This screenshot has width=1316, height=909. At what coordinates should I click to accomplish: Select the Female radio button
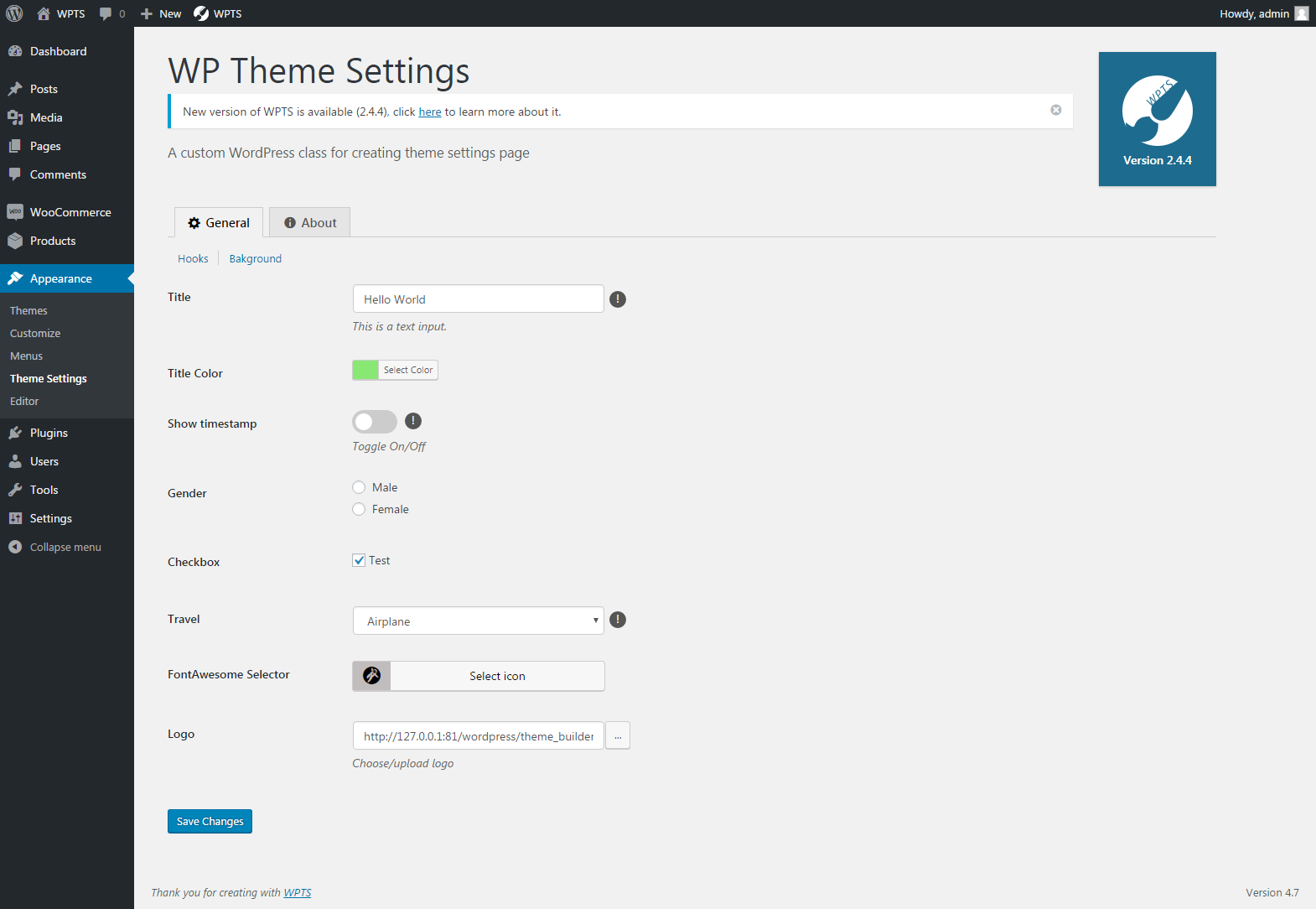pyautogui.click(x=359, y=509)
